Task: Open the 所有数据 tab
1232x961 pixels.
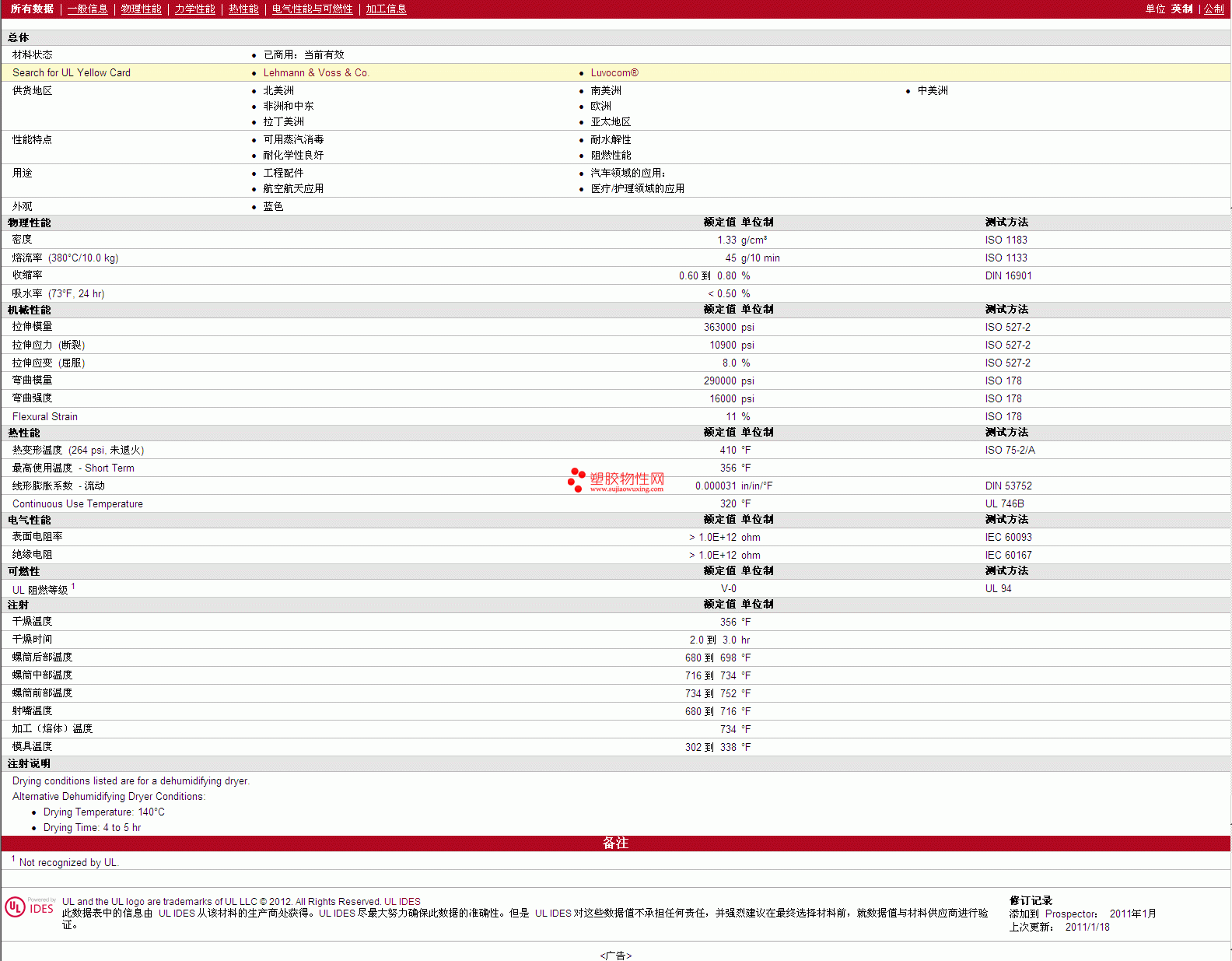Action: point(32,9)
